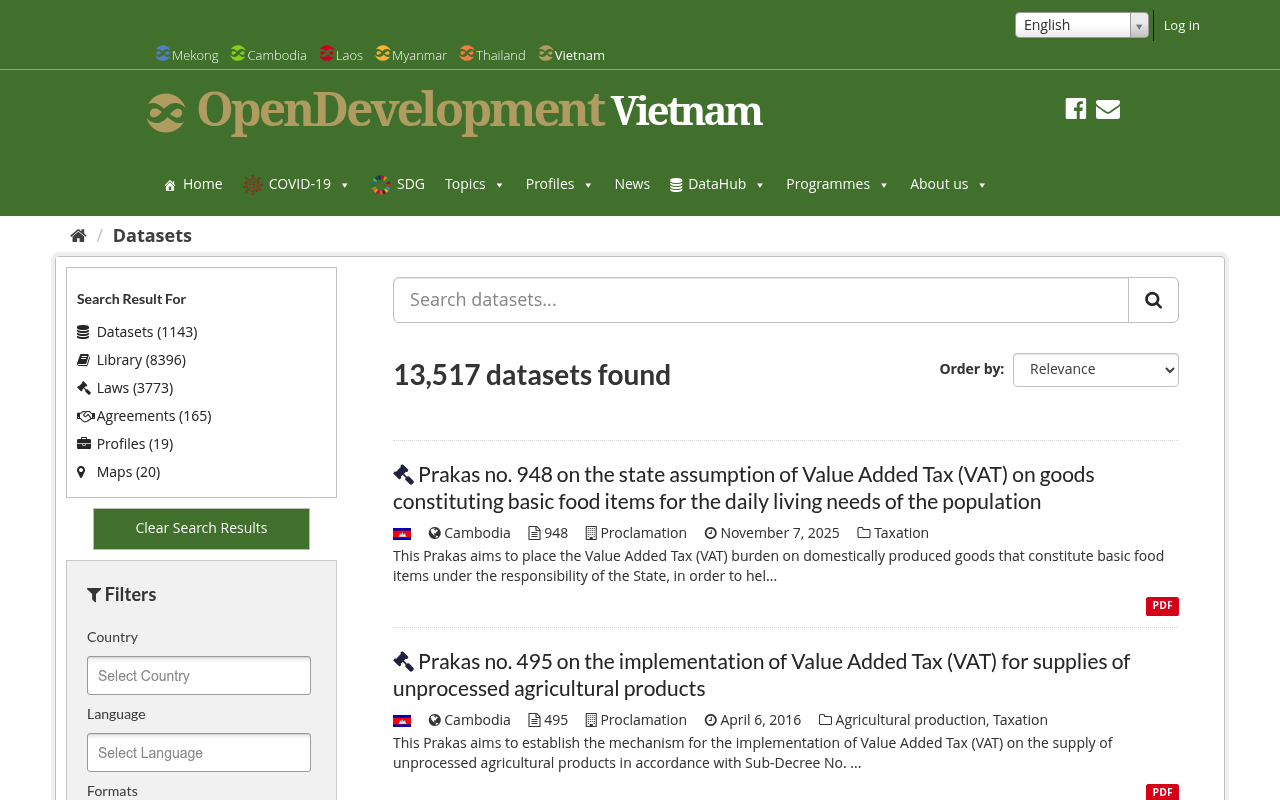Image resolution: width=1280 pixels, height=800 pixels.
Task: Open the Order by Relevance dropdown
Action: 1096,370
